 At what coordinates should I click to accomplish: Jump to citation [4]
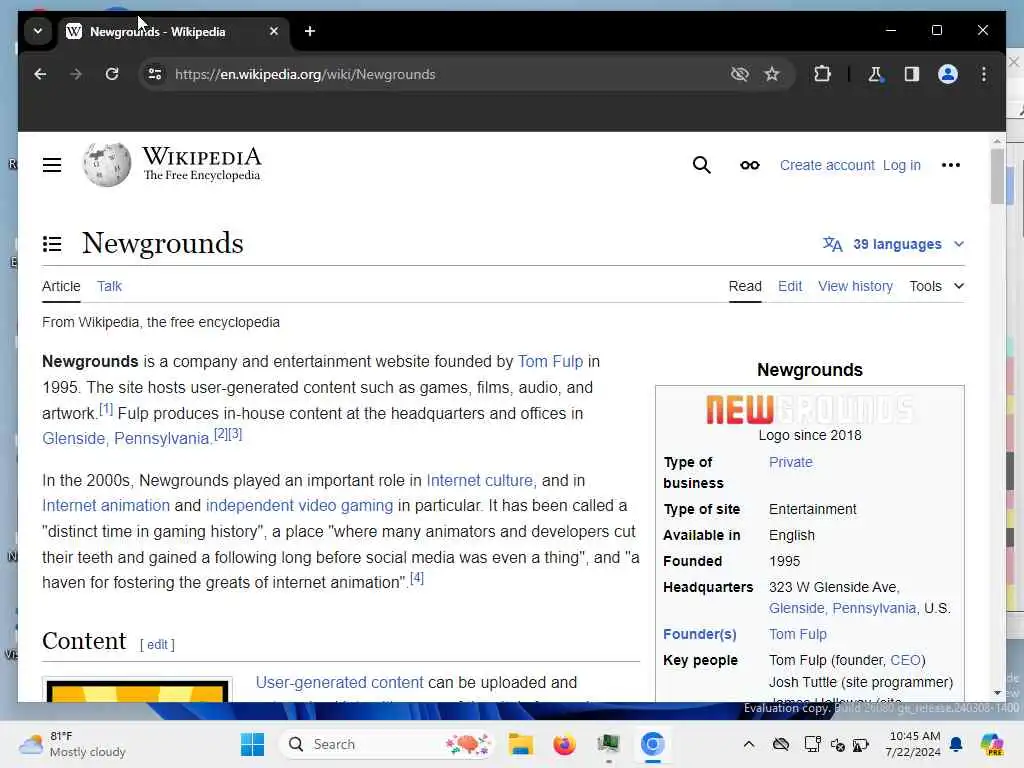[x=417, y=578]
